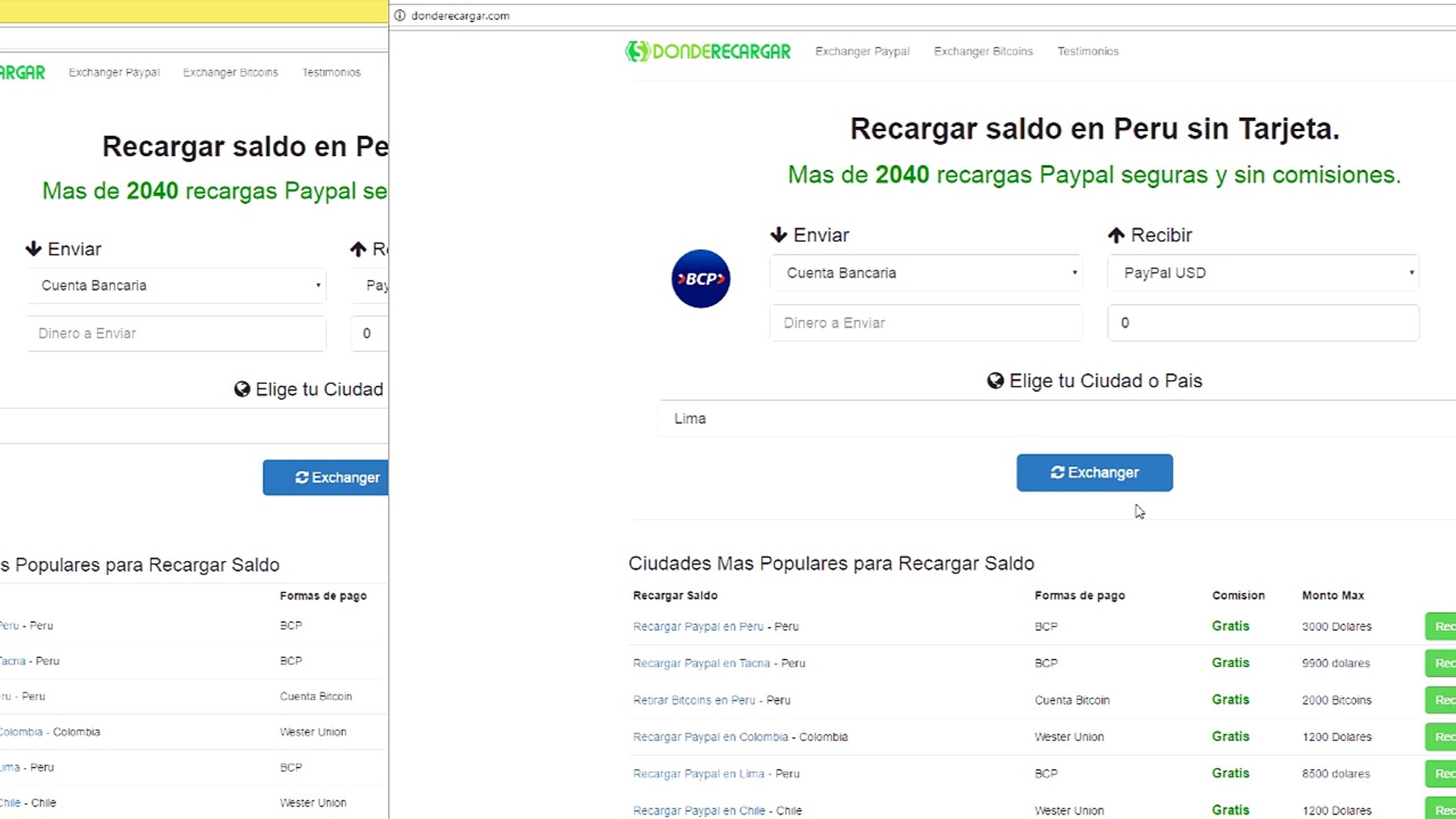Click the Lima city input field
1456x819 pixels.
[x=1056, y=419]
